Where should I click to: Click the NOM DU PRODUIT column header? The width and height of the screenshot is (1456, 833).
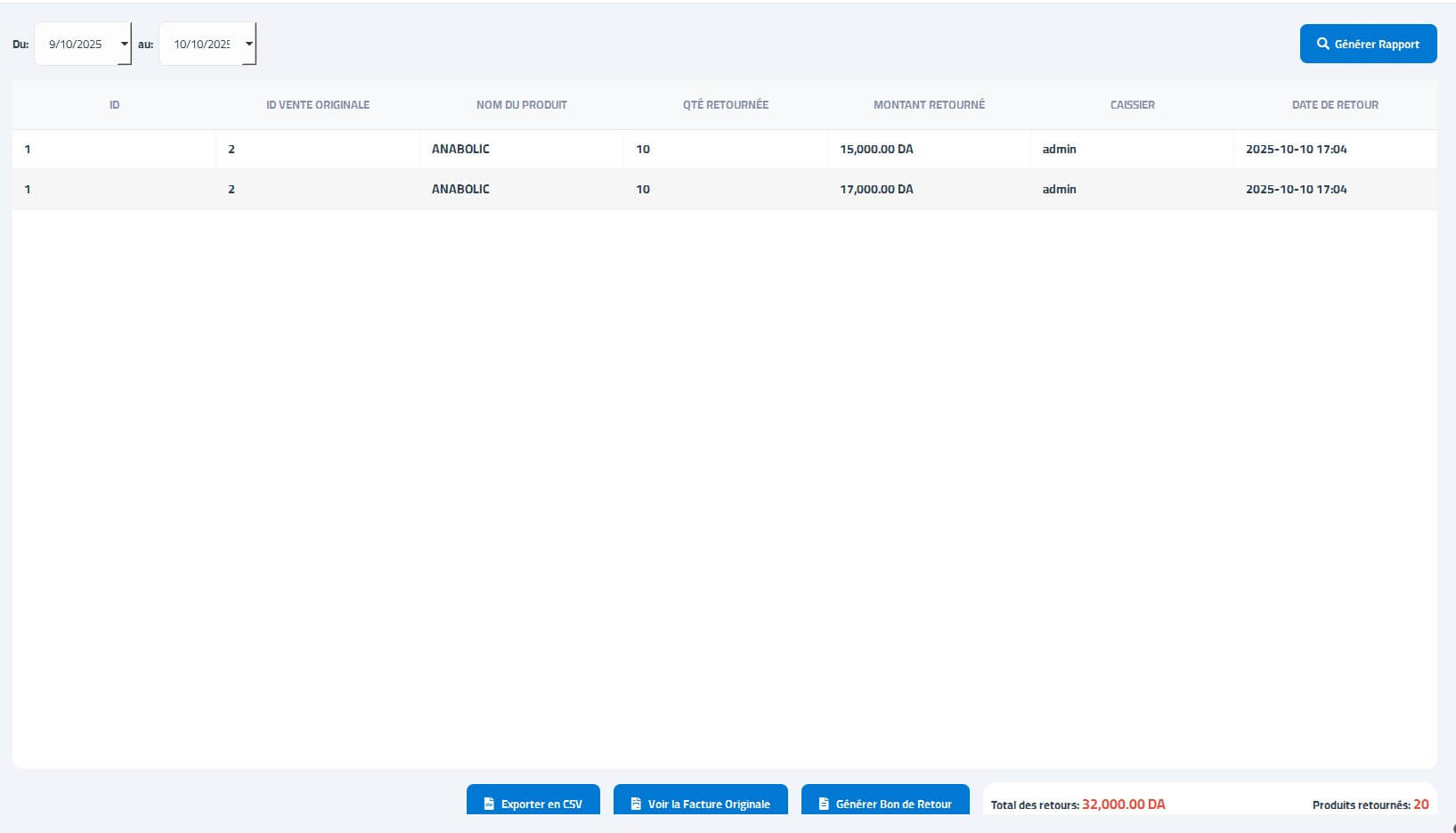point(522,105)
